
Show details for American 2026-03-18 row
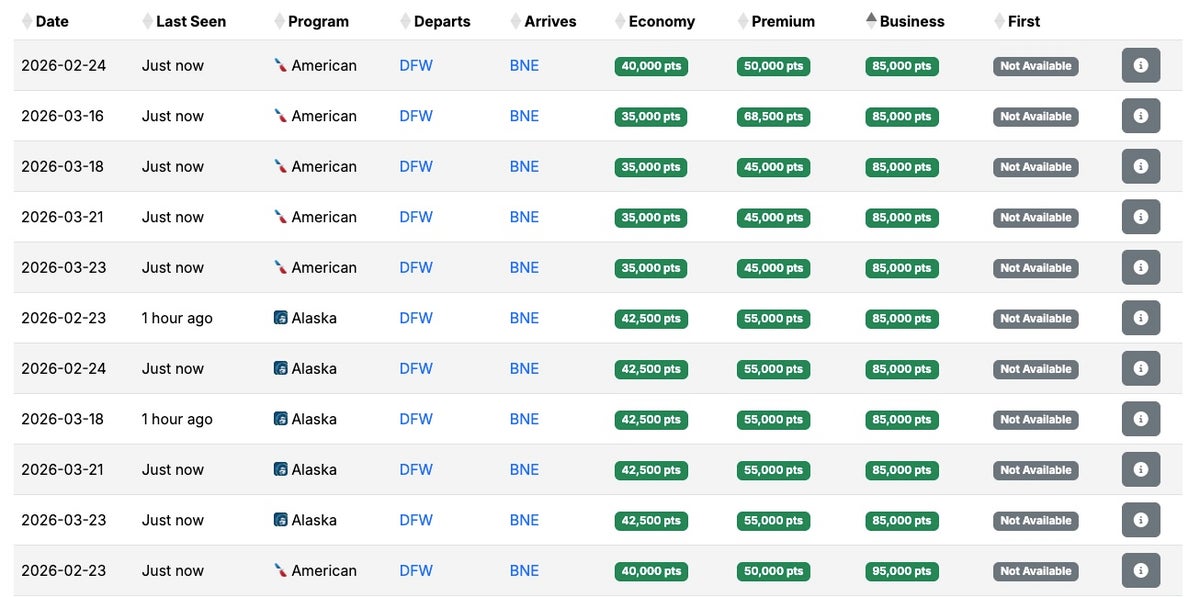1140,167
